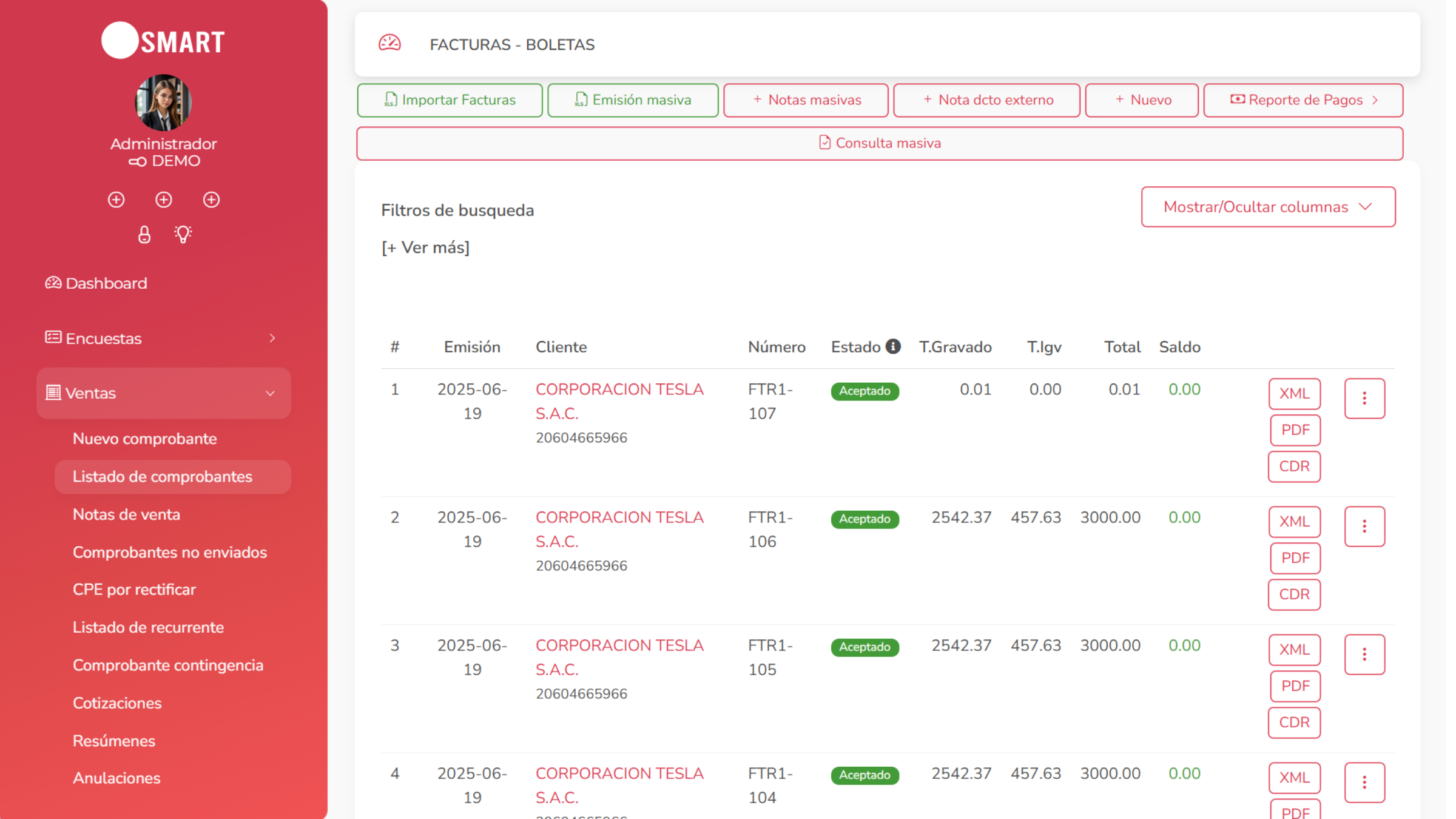Expand filters with Ver más
Image resolution: width=1456 pixels, height=819 pixels.
425,248
